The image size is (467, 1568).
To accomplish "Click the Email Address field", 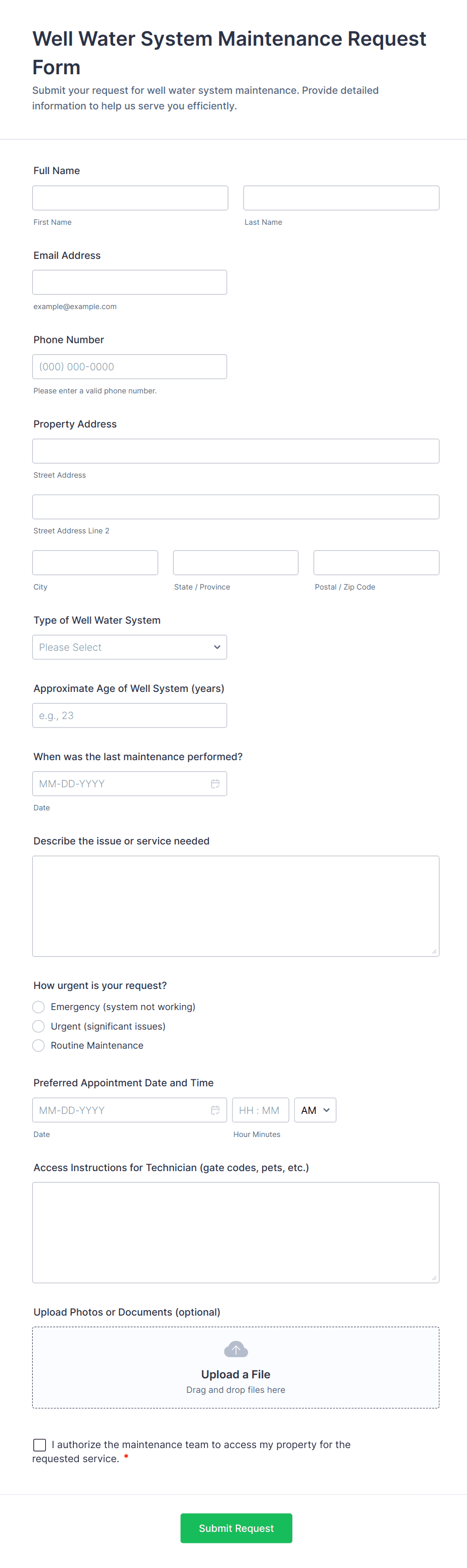I will click(129, 282).
